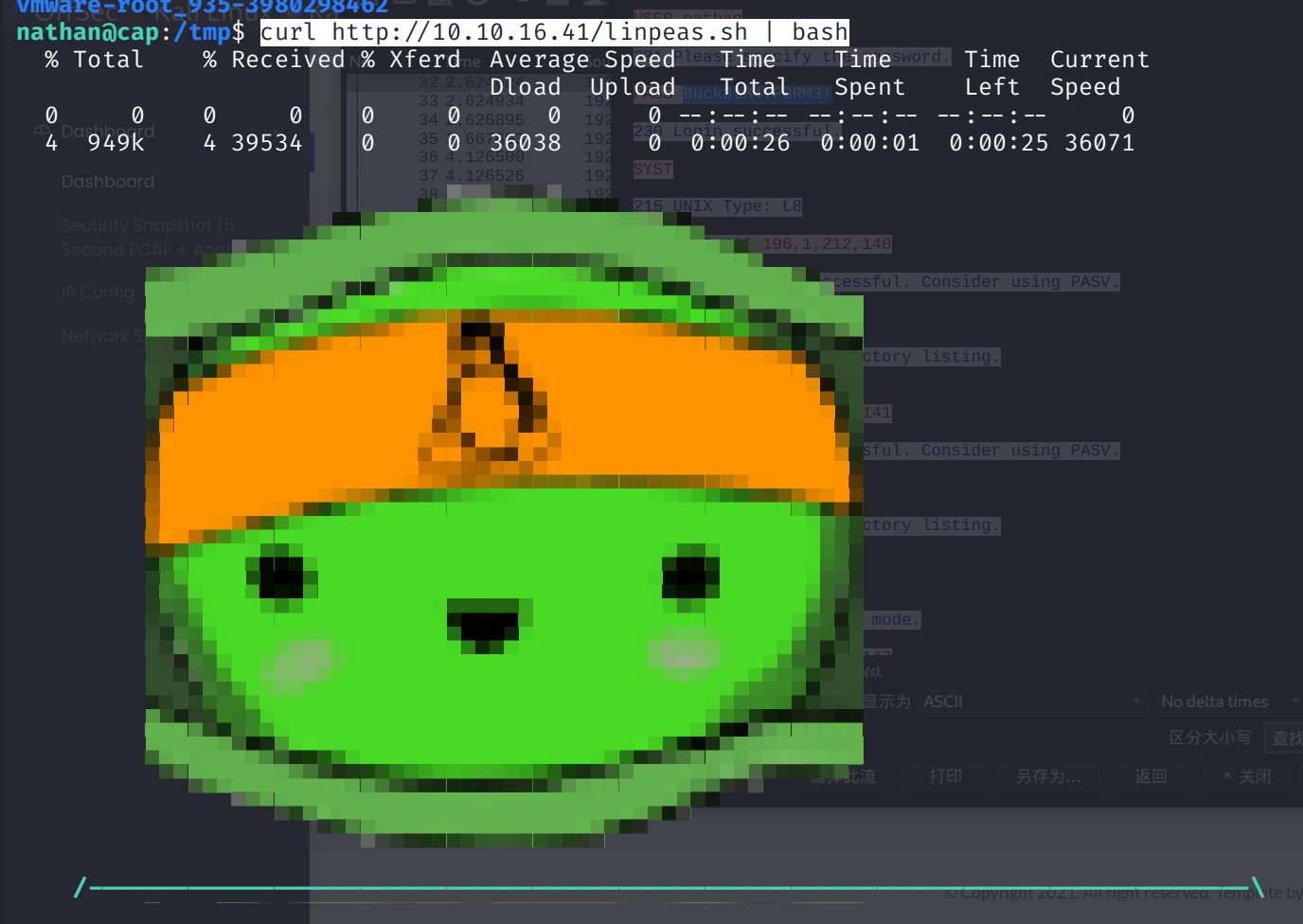Image resolution: width=1303 pixels, height=924 pixels.
Task: Click the 'SYST' line in the stream
Action: pyautogui.click(x=652, y=169)
